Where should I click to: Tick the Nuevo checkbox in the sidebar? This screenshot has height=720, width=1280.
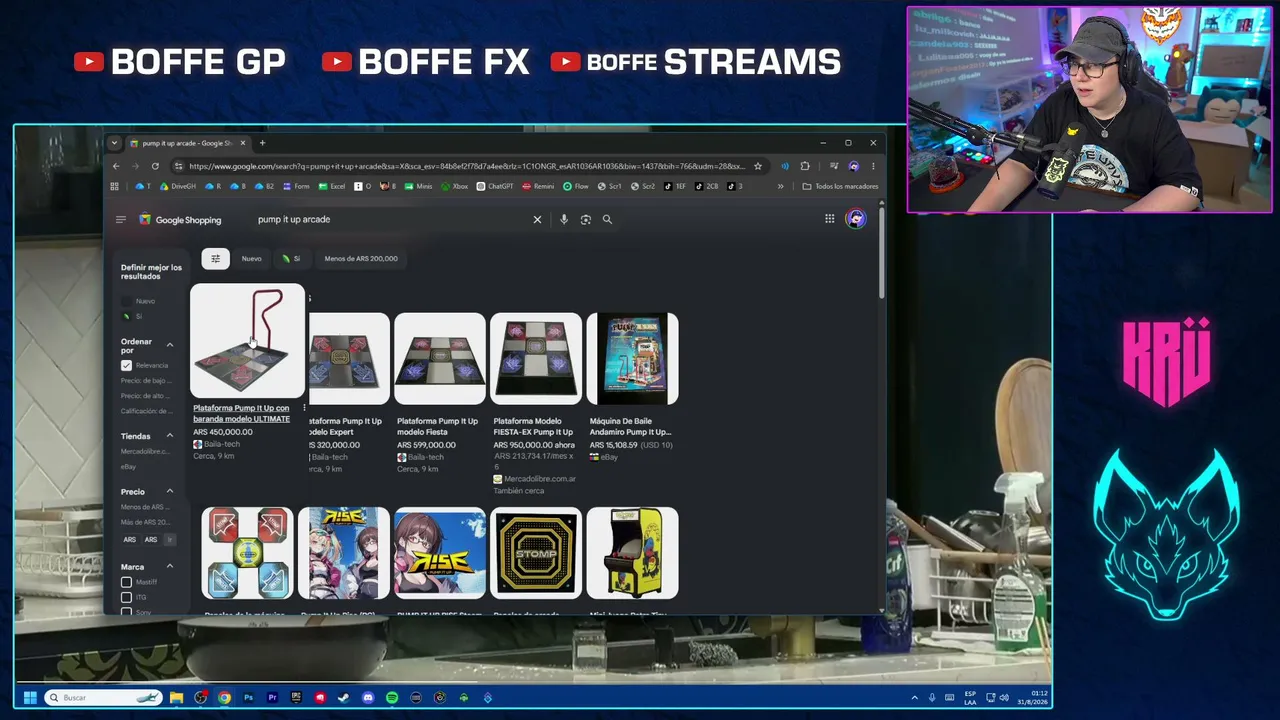point(126,301)
